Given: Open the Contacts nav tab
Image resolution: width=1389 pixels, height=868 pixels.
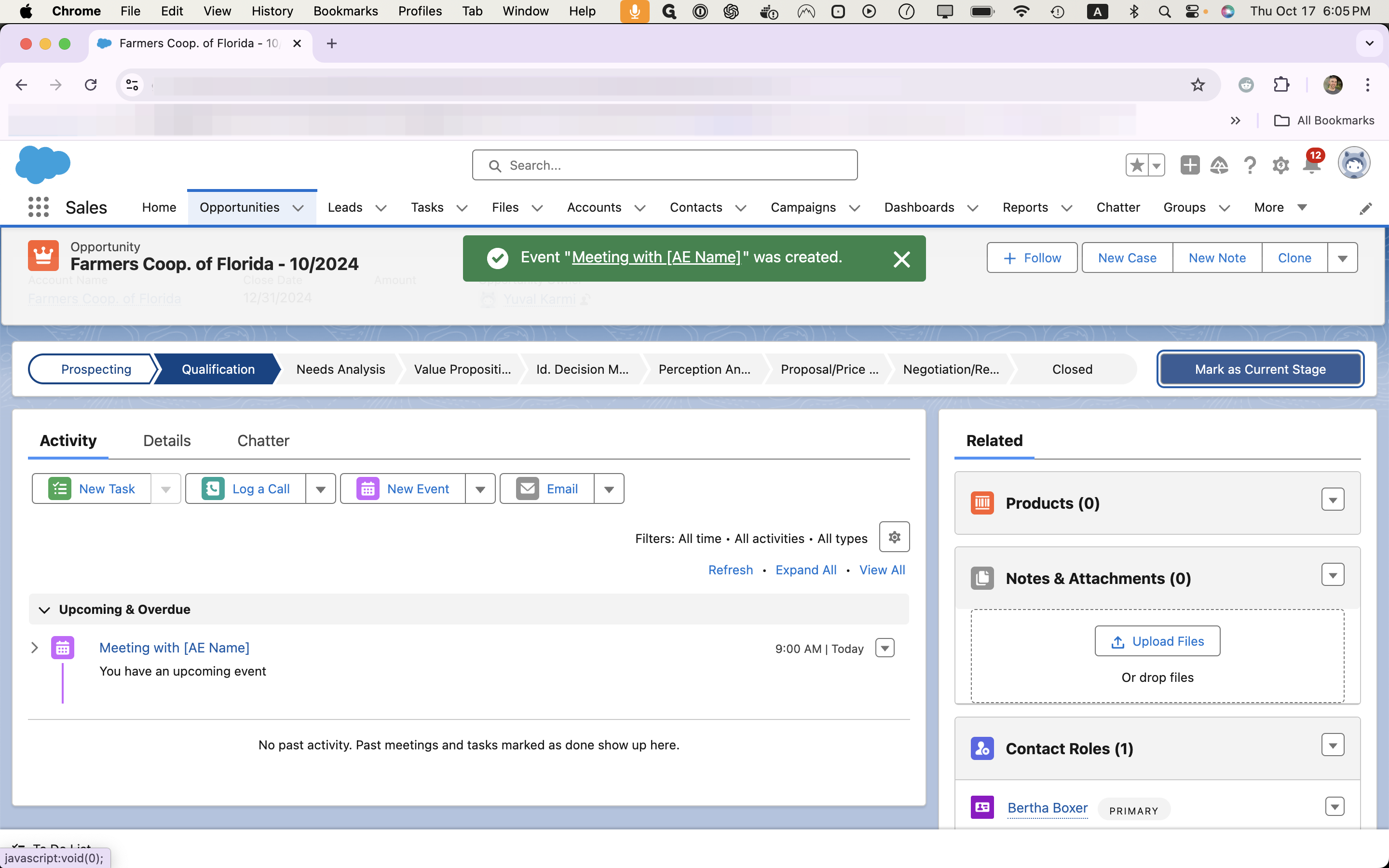Looking at the screenshot, I should click(x=695, y=207).
